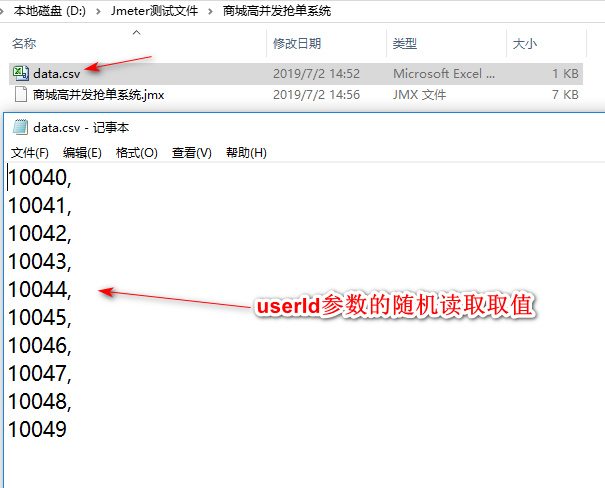Place cursor on line 10041 in Notepad
The width and height of the screenshot is (605, 488).
[x=40, y=206]
